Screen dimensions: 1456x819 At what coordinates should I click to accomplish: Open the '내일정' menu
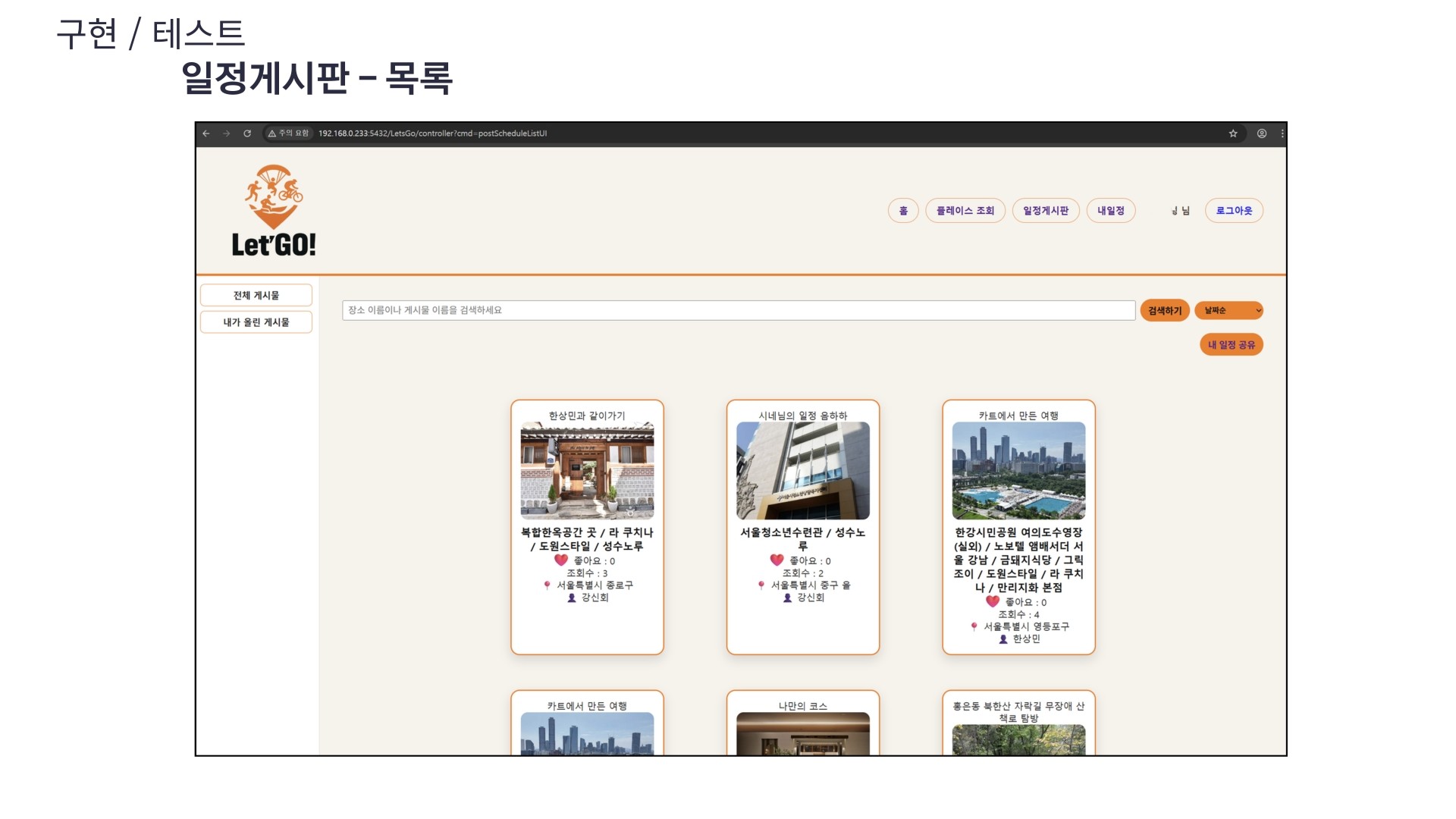tap(1111, 211)
